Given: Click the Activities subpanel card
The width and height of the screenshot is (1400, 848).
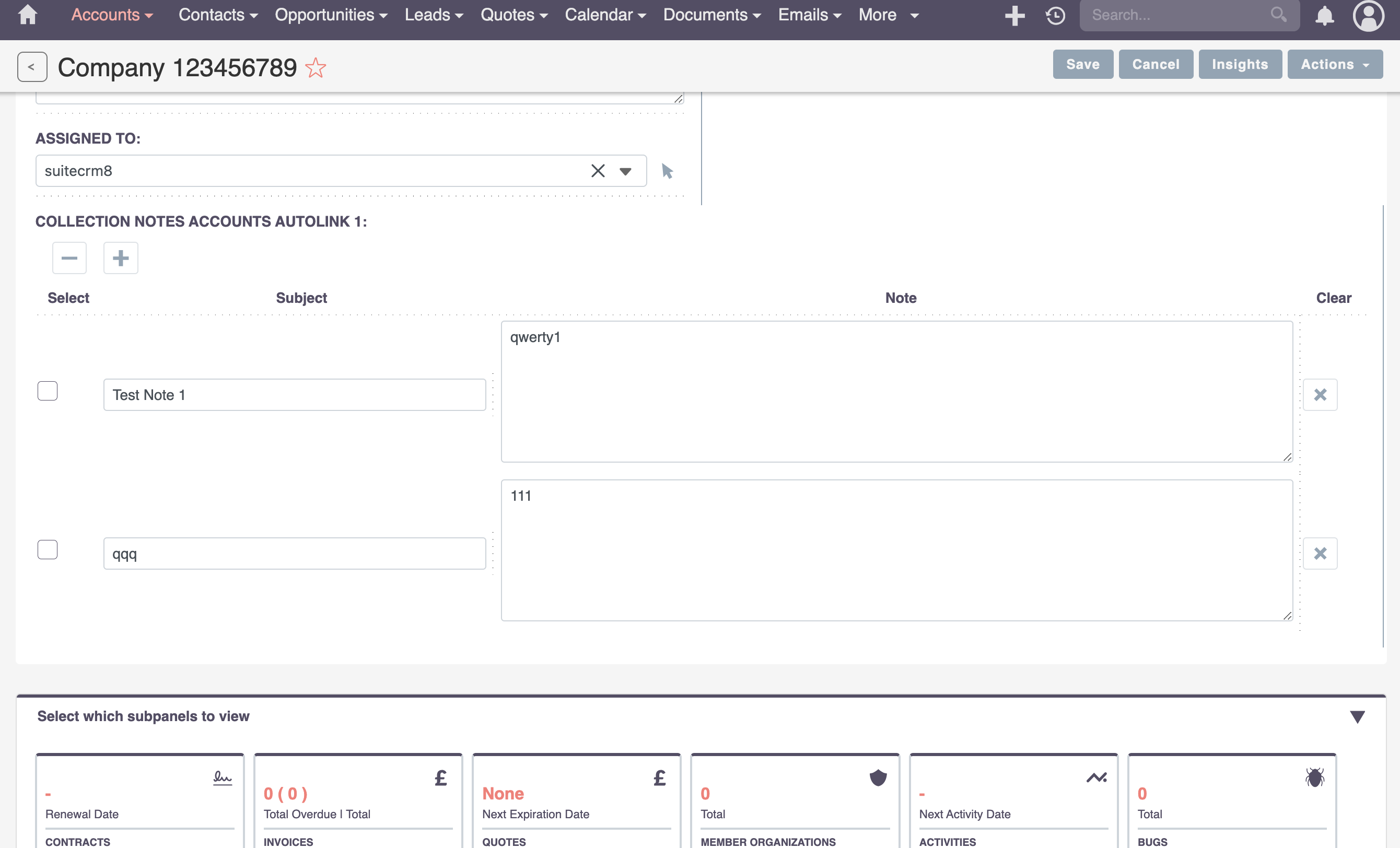Looking at the screenshot, I should pos(1013,801).
